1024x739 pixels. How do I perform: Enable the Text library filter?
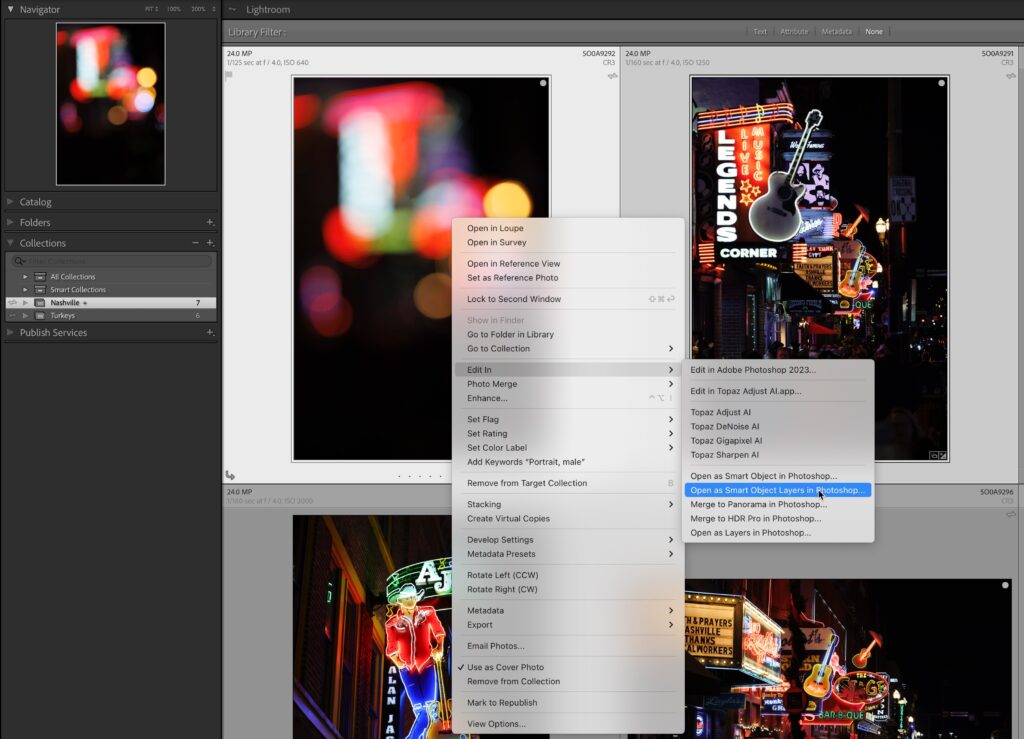click(x=760, y=31)
